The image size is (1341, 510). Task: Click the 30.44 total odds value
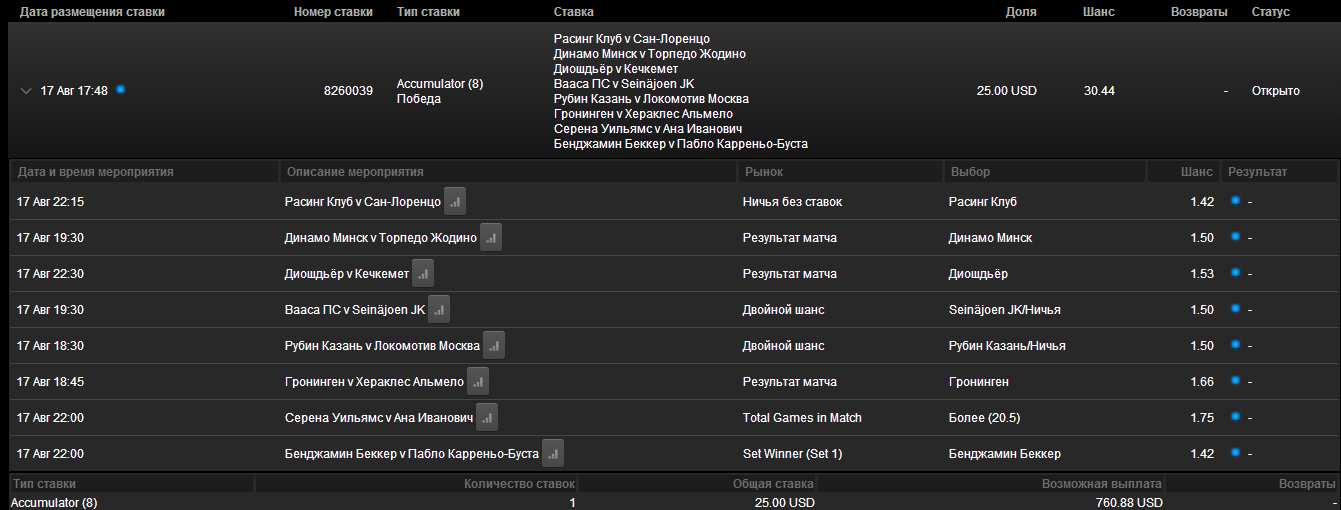click(x=1099, y=91)
